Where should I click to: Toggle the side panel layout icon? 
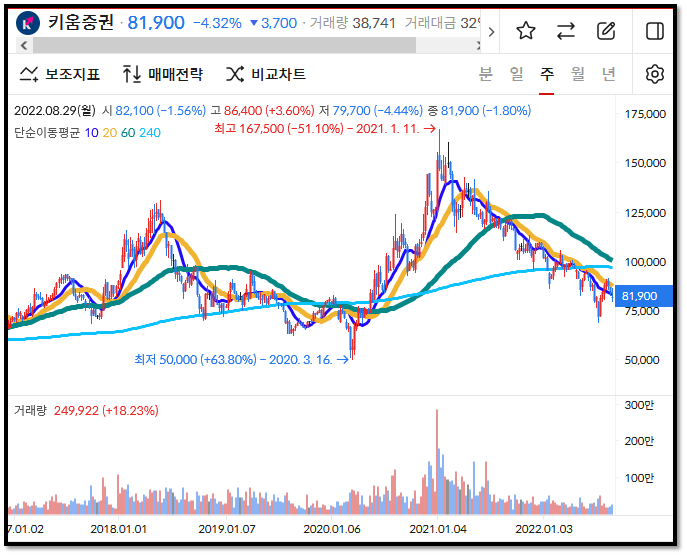tap(655, 31)
